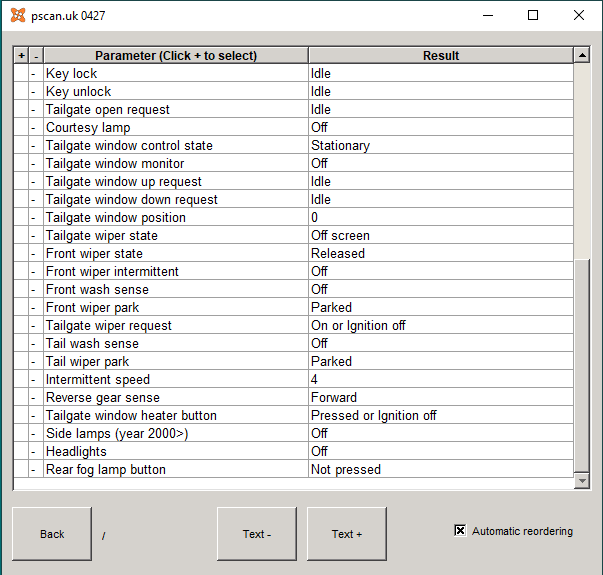603x575 pixels.
Task: Toggle the Automatic reordering checkbox
Action: click(460, 530)
